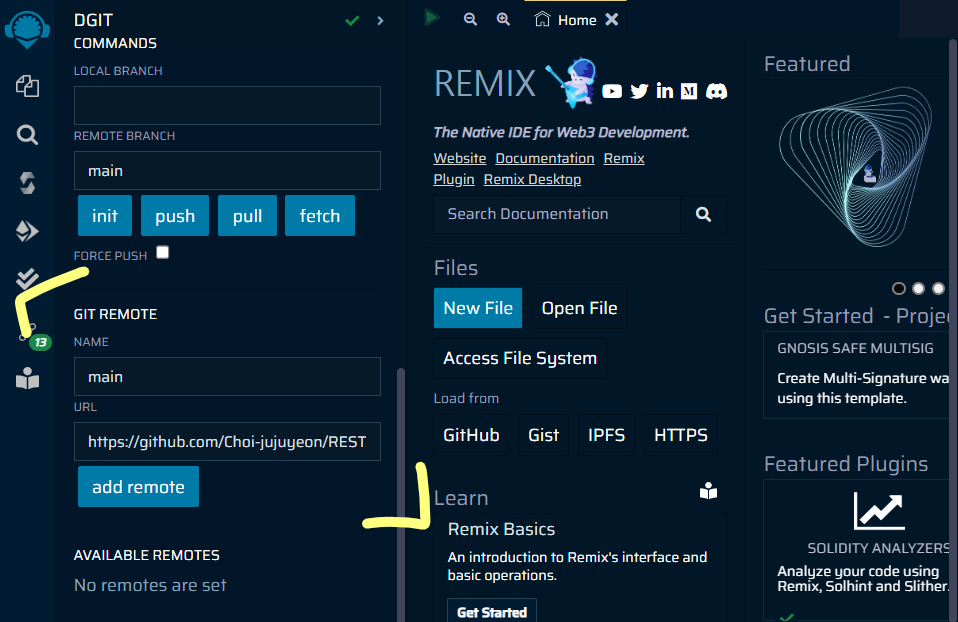Viewport: 958px width, 622px height.
Task: Click the documentation search magnifier button
Action: [703, 214]
